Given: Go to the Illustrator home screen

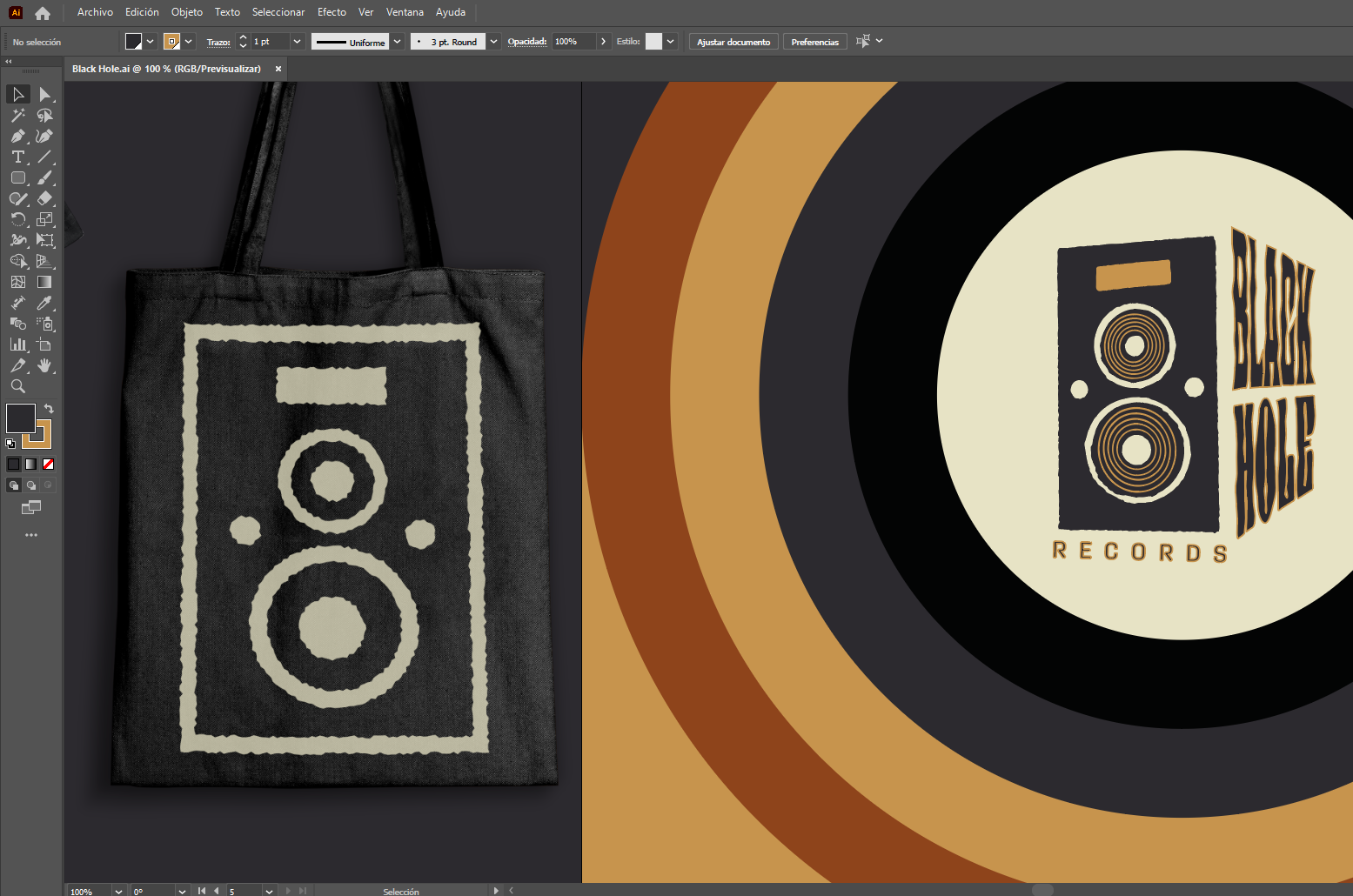Looking at the screenshot, I should point(43,13).
